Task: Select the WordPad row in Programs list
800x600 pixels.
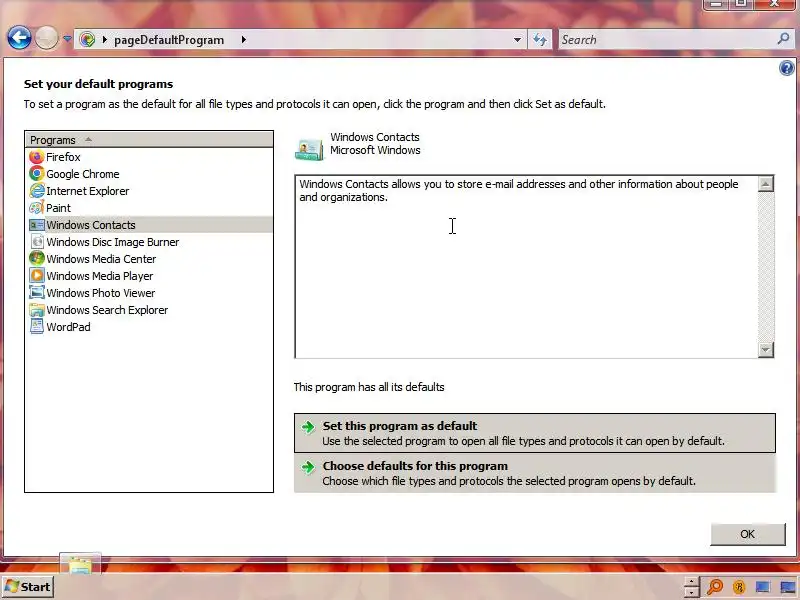Action: point(149,327)
